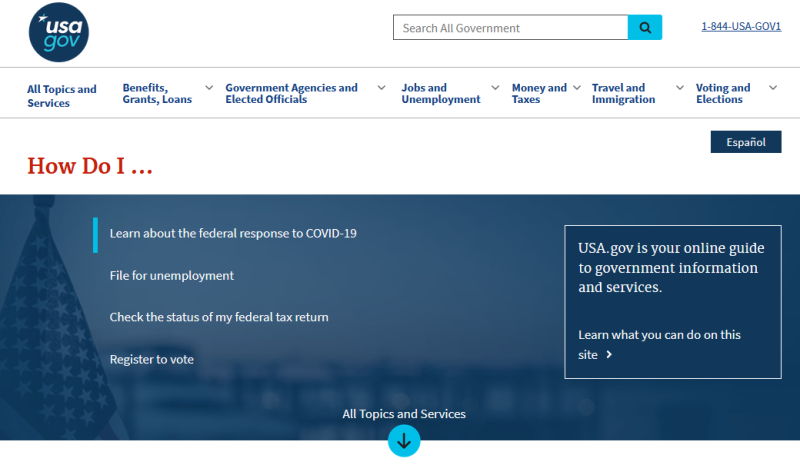Click arrow chevron after 'site' text
Screen dimensions: 800x465
(x=609, y=355)
